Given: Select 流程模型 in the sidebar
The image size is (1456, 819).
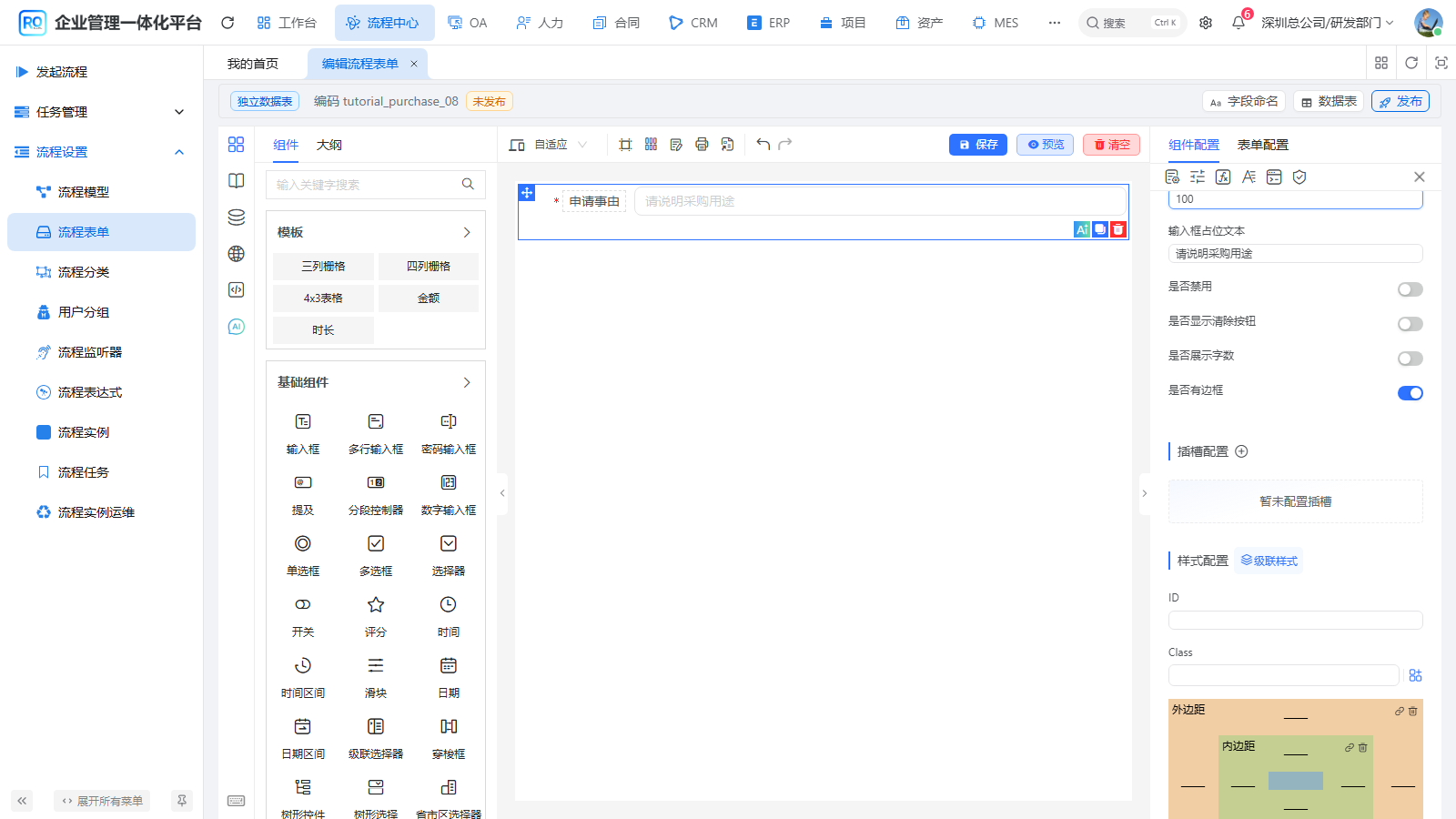Looking at the screenshot, I should (101, 192).
